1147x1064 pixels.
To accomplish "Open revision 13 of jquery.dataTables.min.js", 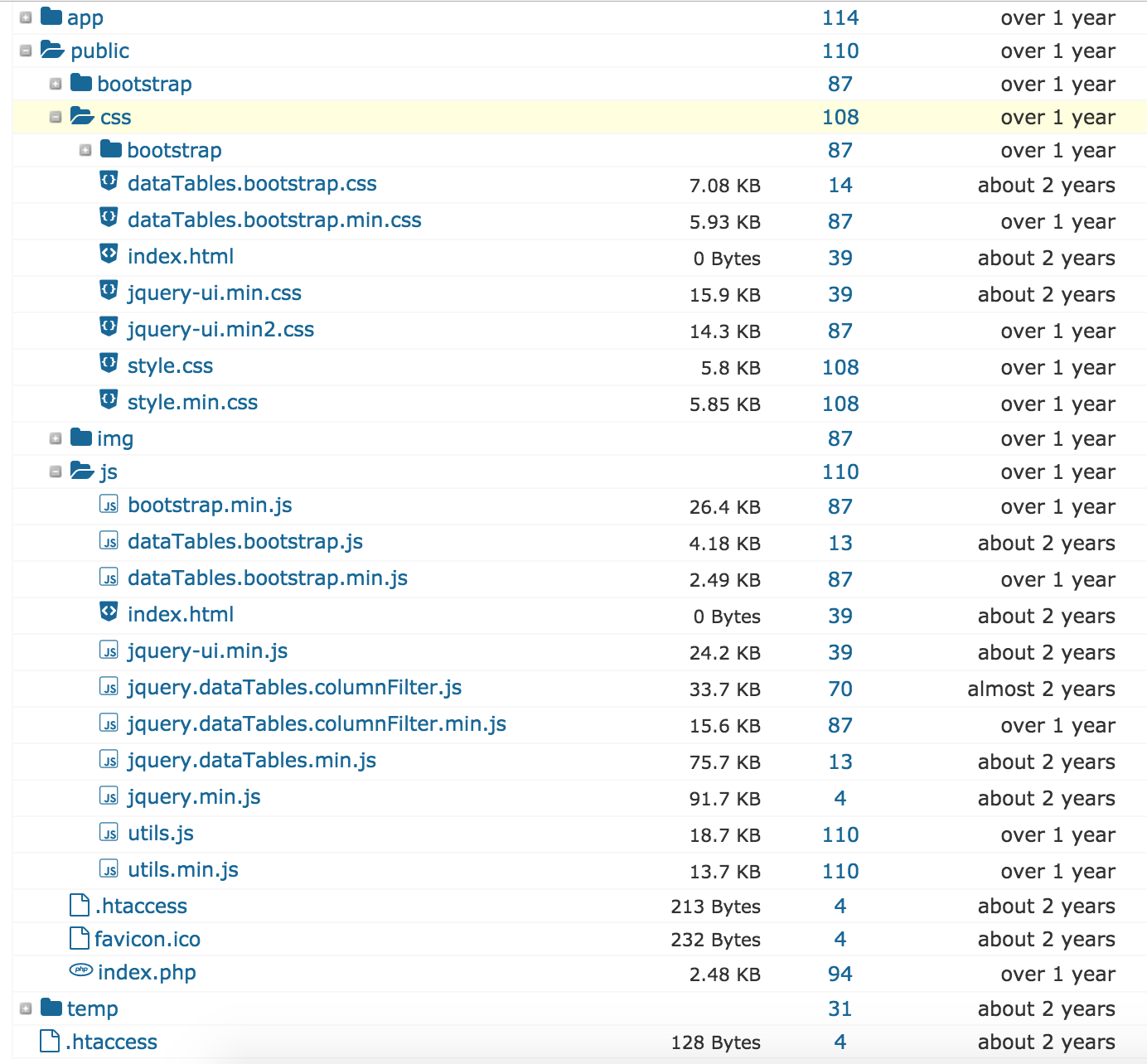I will [x=840, y=762].
